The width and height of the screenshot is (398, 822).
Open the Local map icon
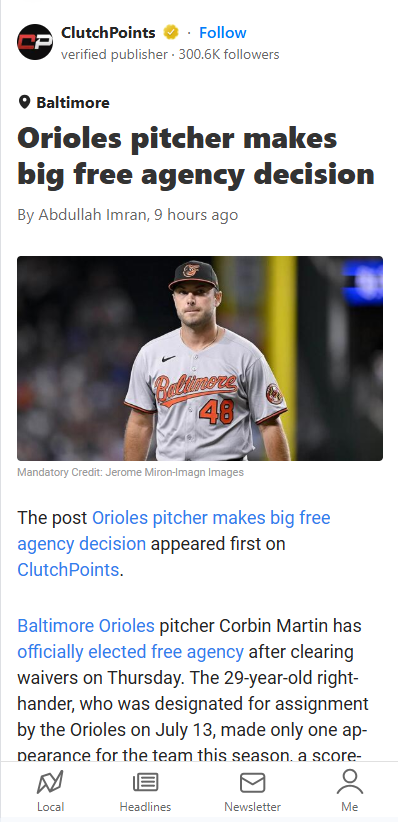(x=50, y=783)
